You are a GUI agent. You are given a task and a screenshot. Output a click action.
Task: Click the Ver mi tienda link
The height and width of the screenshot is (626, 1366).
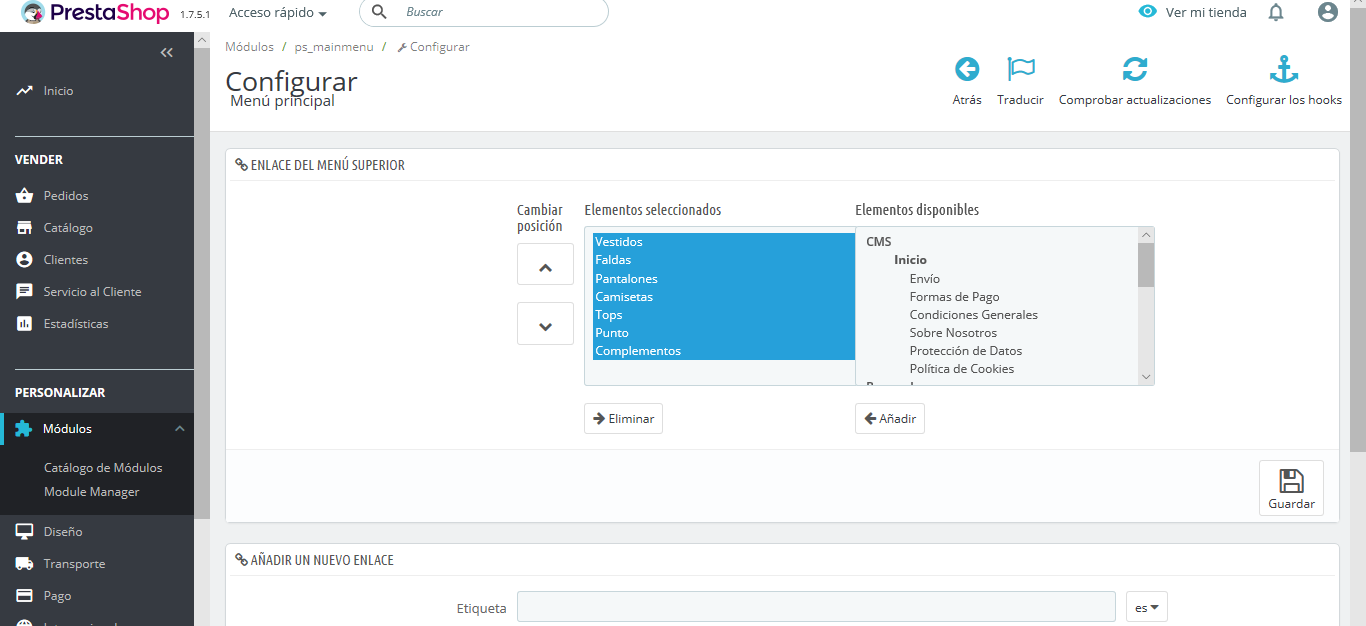coord(1206,13)
